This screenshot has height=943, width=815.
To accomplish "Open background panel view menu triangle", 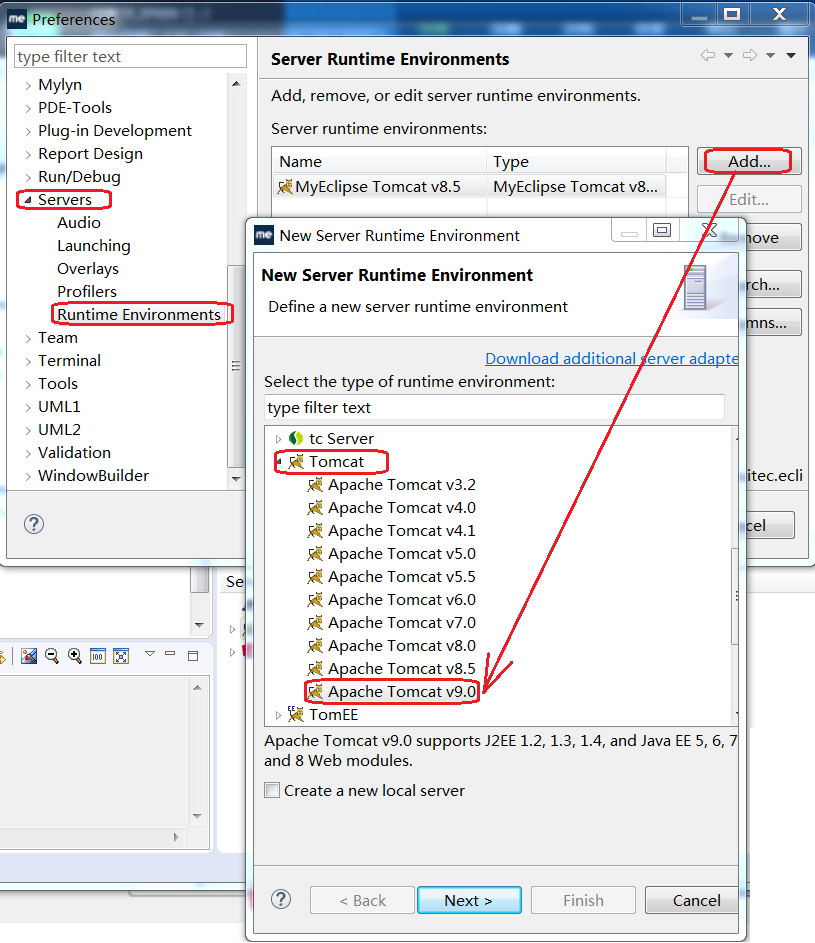I will [150, 653].
